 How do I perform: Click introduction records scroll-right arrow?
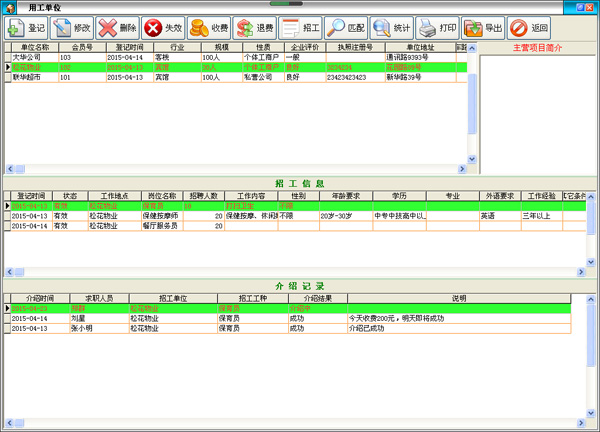pyautogui.click(x=581, y=423)
